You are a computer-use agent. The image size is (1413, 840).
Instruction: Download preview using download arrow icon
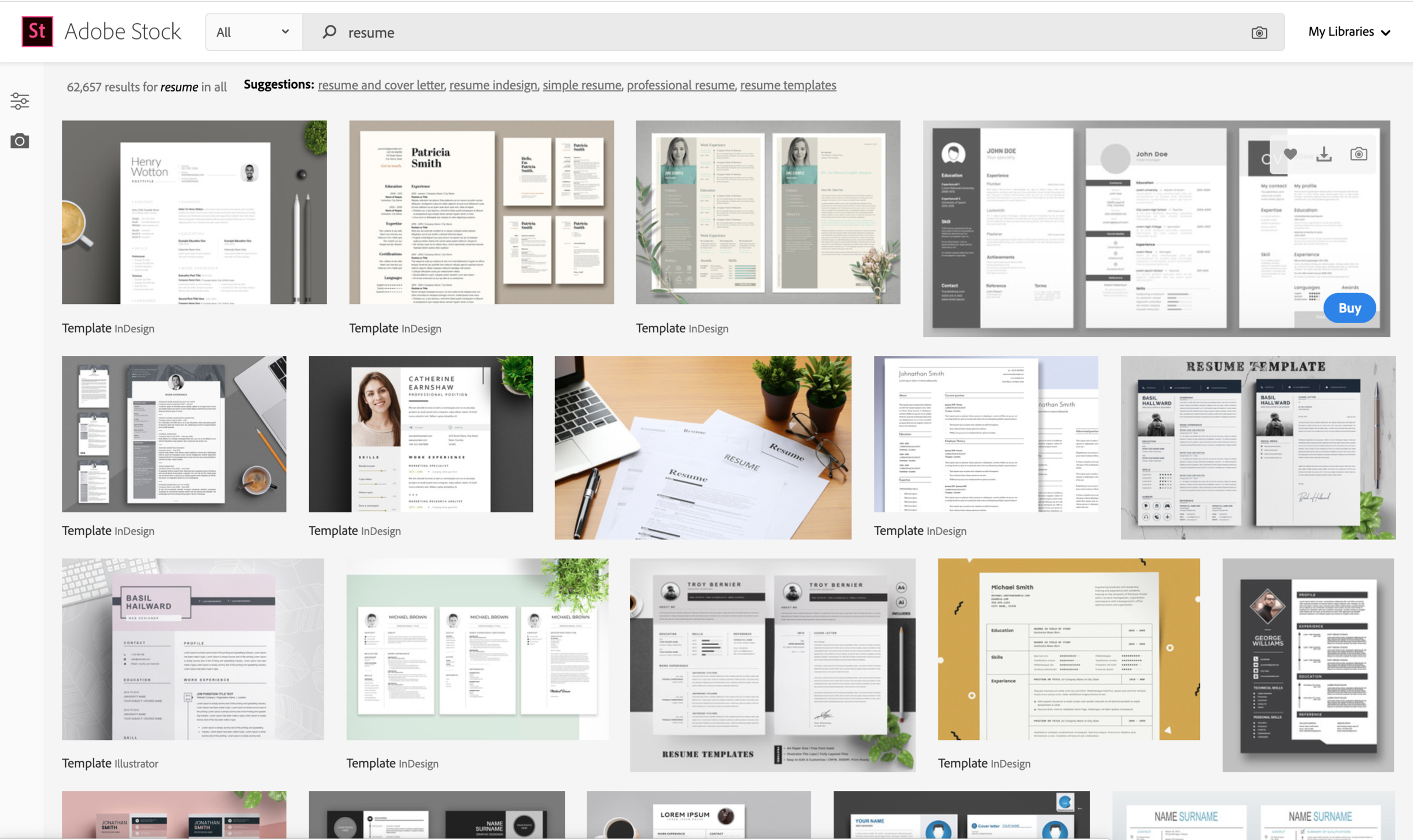coord(1324,154)
